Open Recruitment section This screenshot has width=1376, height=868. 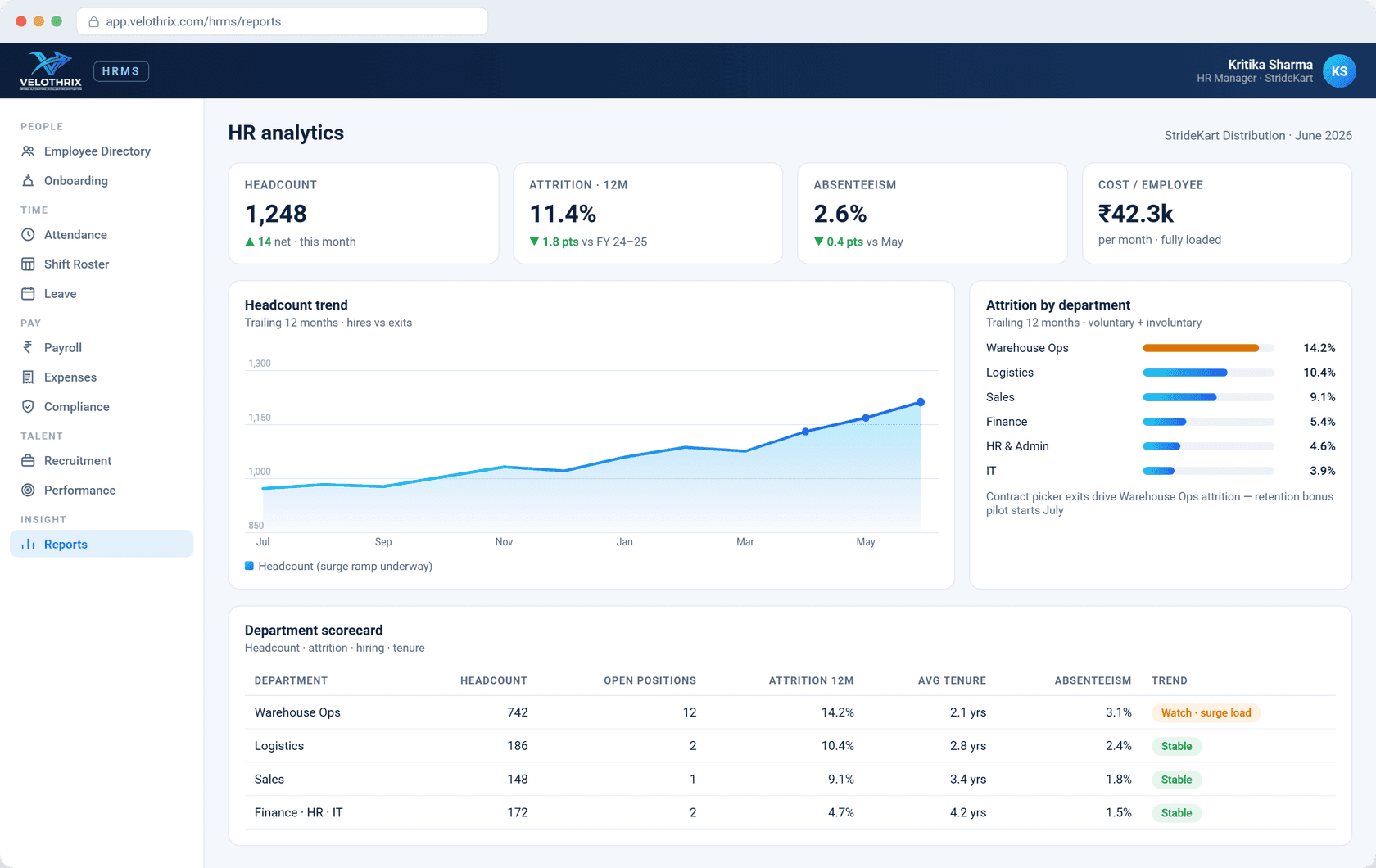pyautogui.click(x=102, y=461)
